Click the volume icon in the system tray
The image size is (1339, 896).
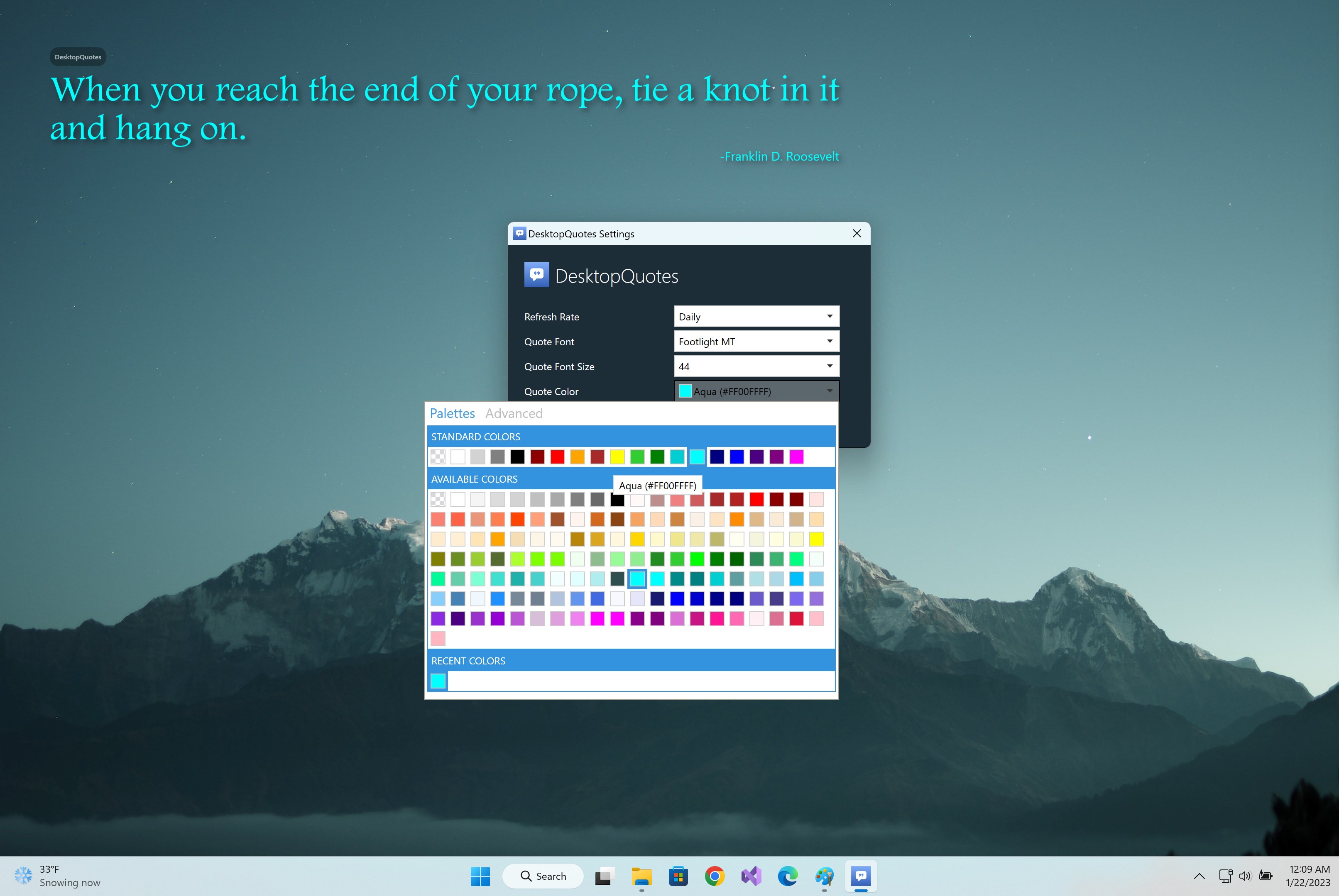click(1245, 875)
